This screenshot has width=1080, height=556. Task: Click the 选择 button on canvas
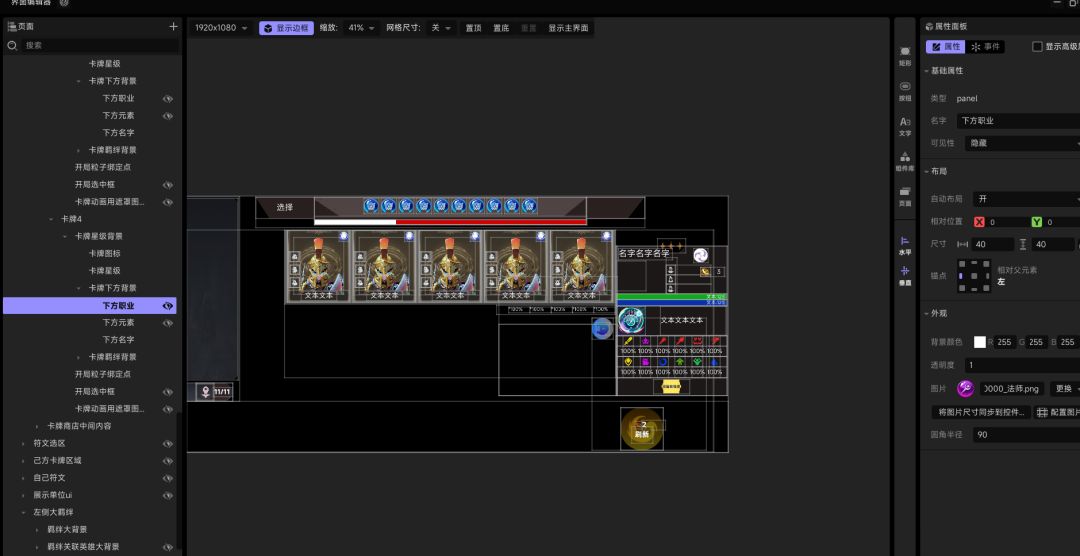tap(285, 207)
